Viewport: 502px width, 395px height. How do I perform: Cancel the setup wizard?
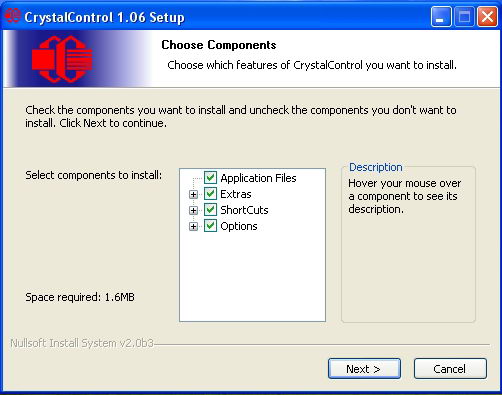coord(450,369)
